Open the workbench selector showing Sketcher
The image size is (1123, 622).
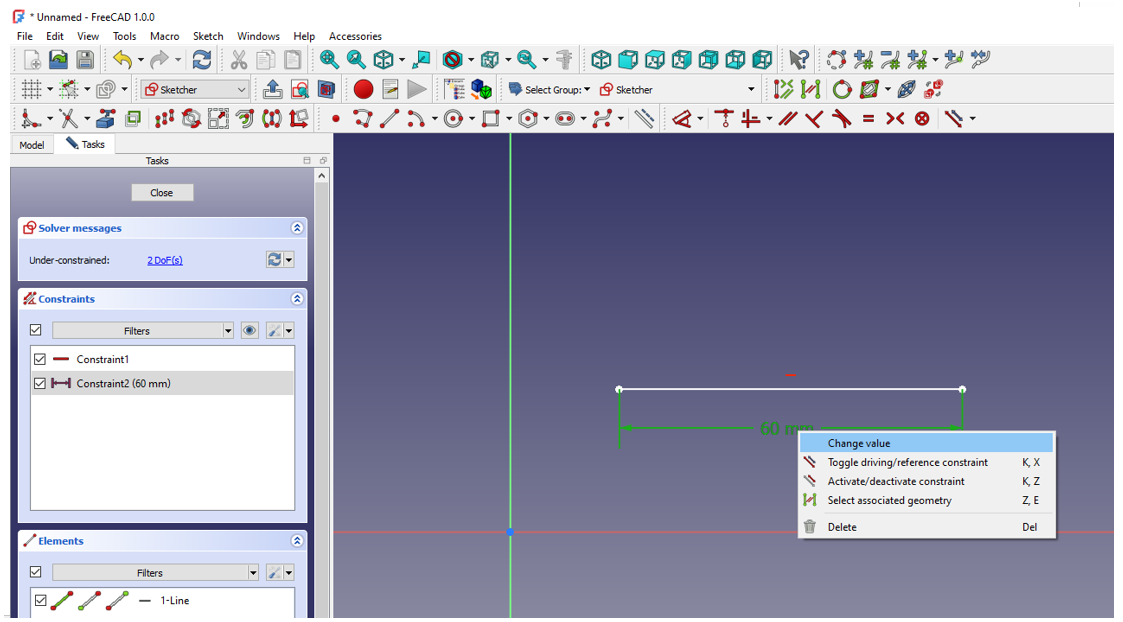tap(195, 89)
